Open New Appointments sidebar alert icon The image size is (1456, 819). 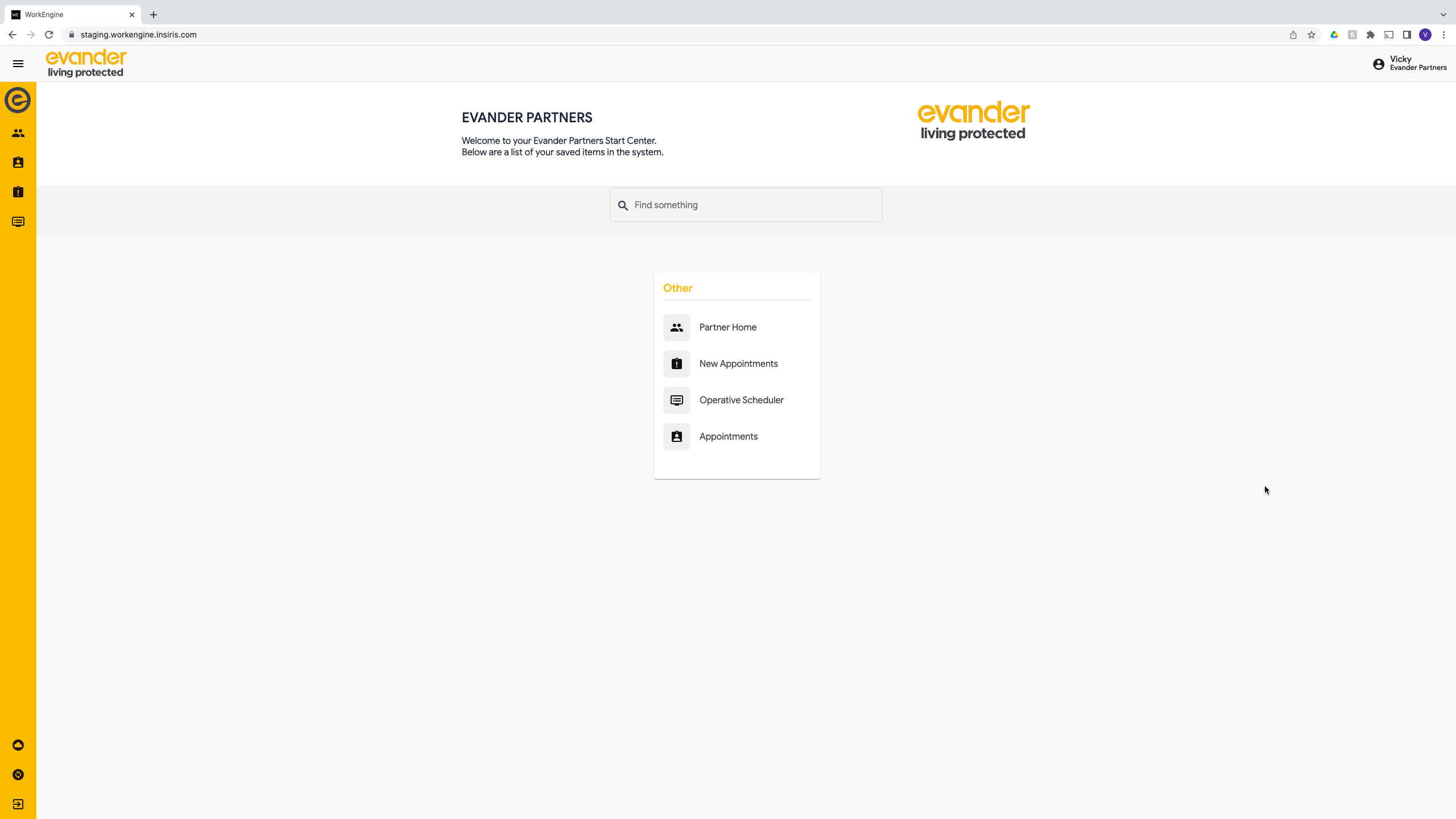coord(18,192)
